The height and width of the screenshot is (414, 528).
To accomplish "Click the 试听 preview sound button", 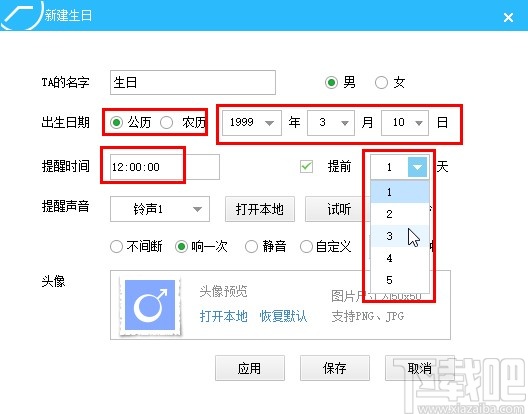I will point(337,209).
